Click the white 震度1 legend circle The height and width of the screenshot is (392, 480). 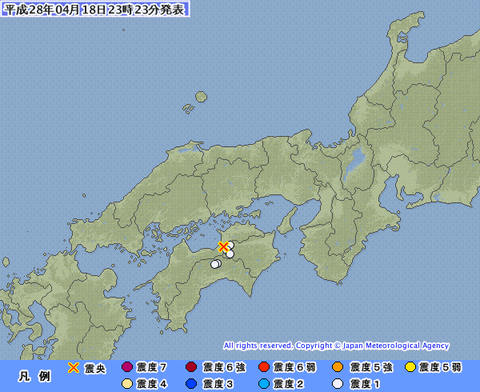338,384
